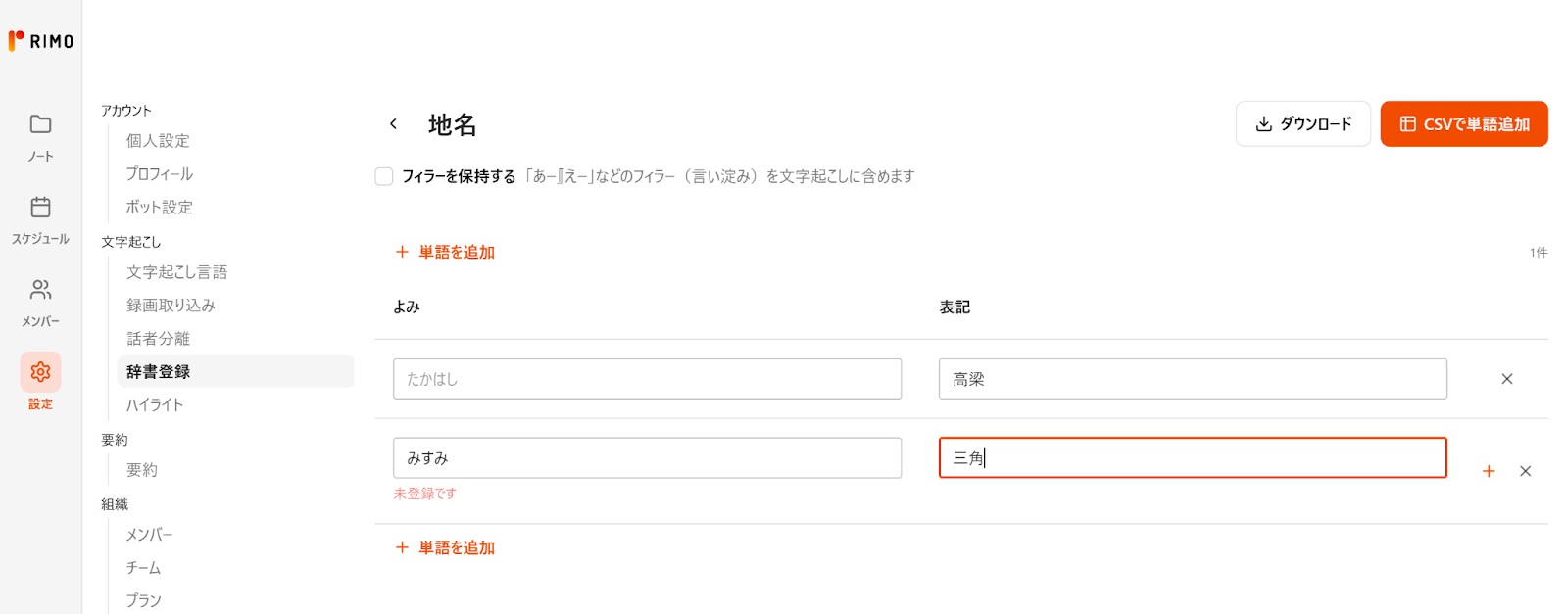The image size is (1568, 614).
Task: Delete the みすみ row with the × icon
Action: (1526, 471)
